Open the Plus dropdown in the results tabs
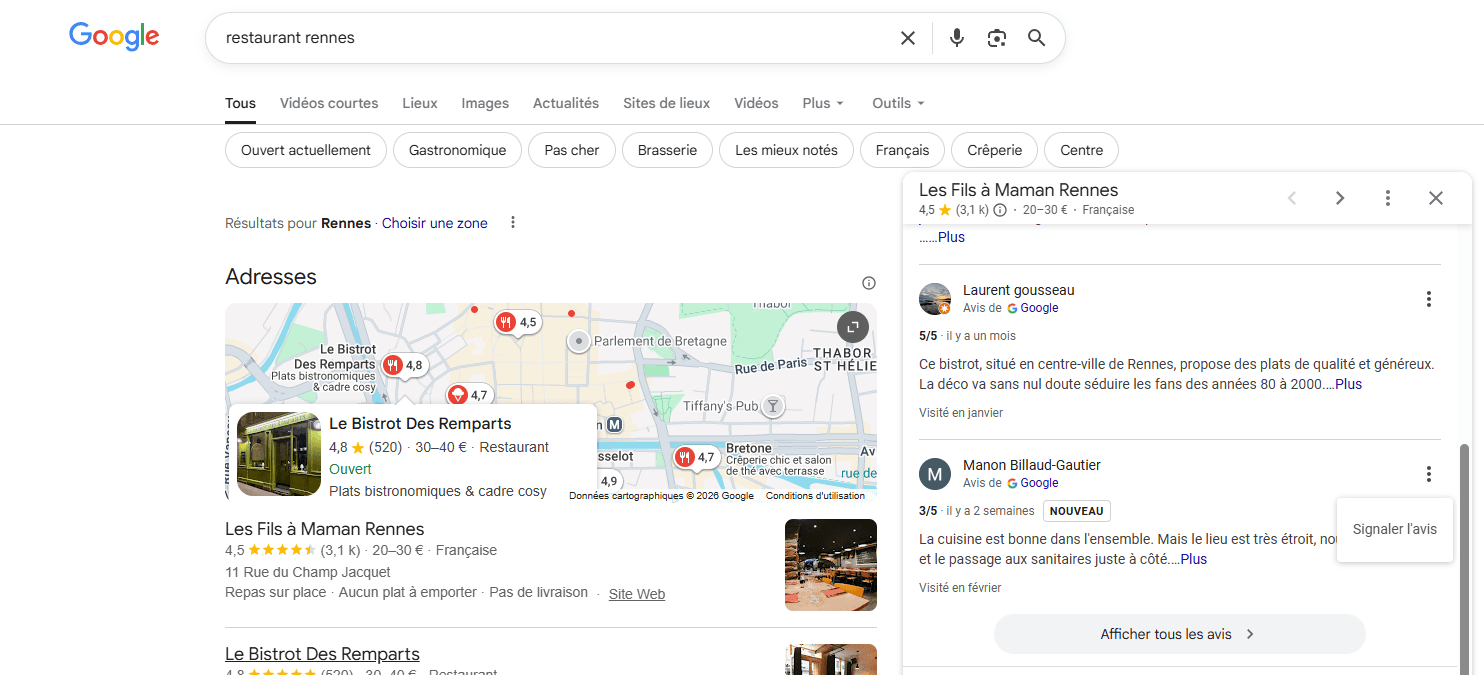Screen dimensions: 1484x675 click(822, 103)
